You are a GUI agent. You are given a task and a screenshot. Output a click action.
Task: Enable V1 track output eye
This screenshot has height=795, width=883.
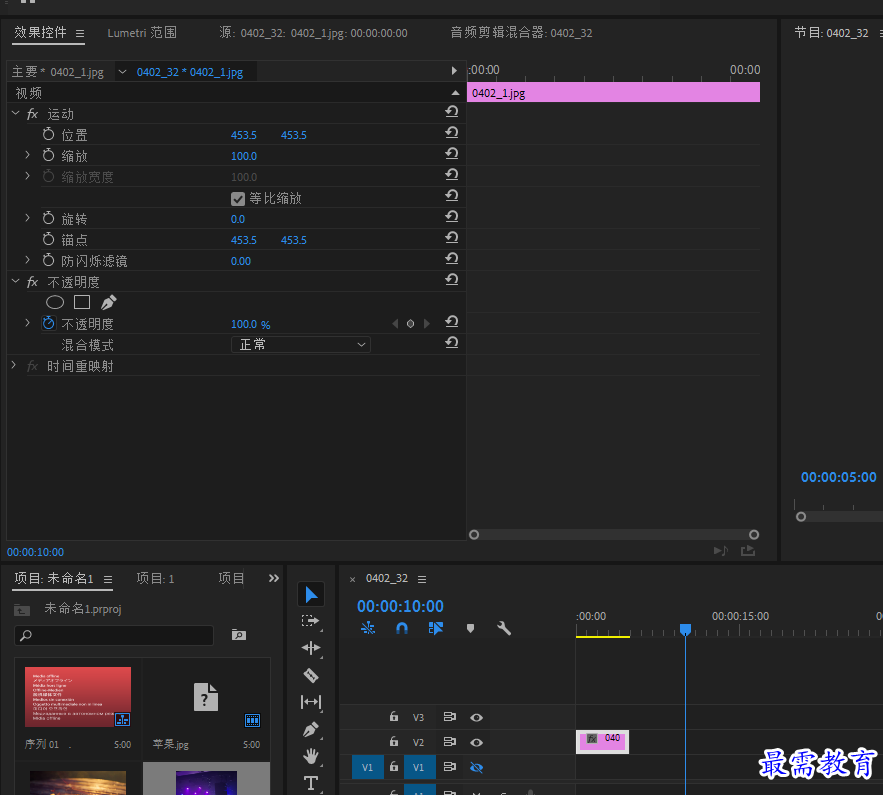click(x=476, y=767)
